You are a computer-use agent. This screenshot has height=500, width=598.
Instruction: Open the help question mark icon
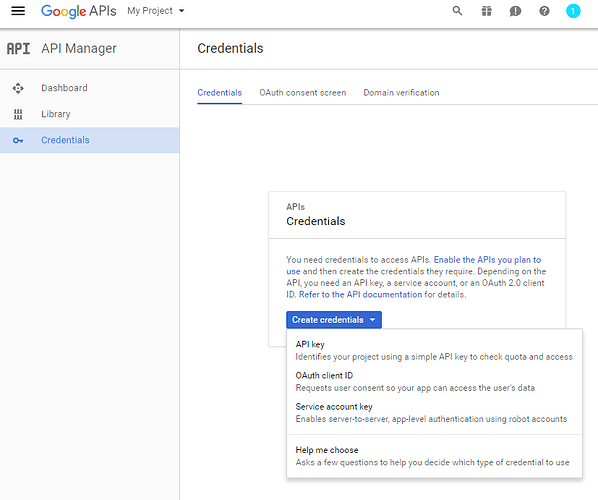544,11
